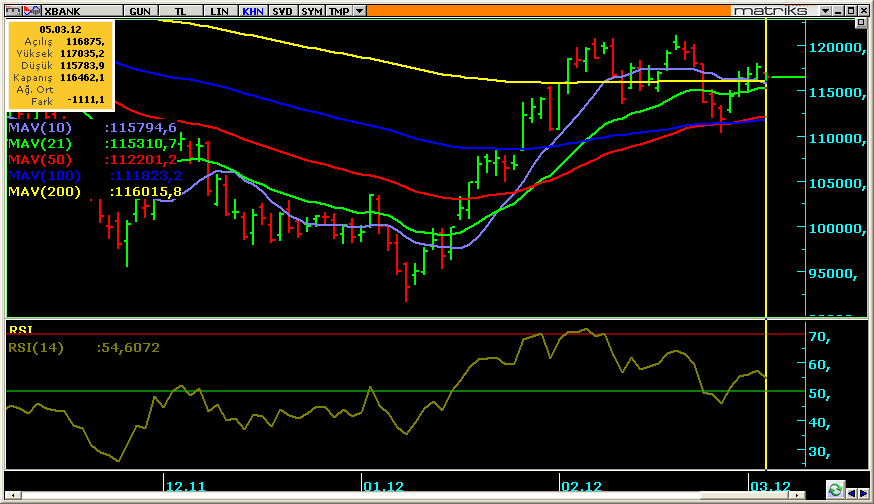Click the RSI 70 axis label
This screenshot has width=874, height=504.
(820, 337)
